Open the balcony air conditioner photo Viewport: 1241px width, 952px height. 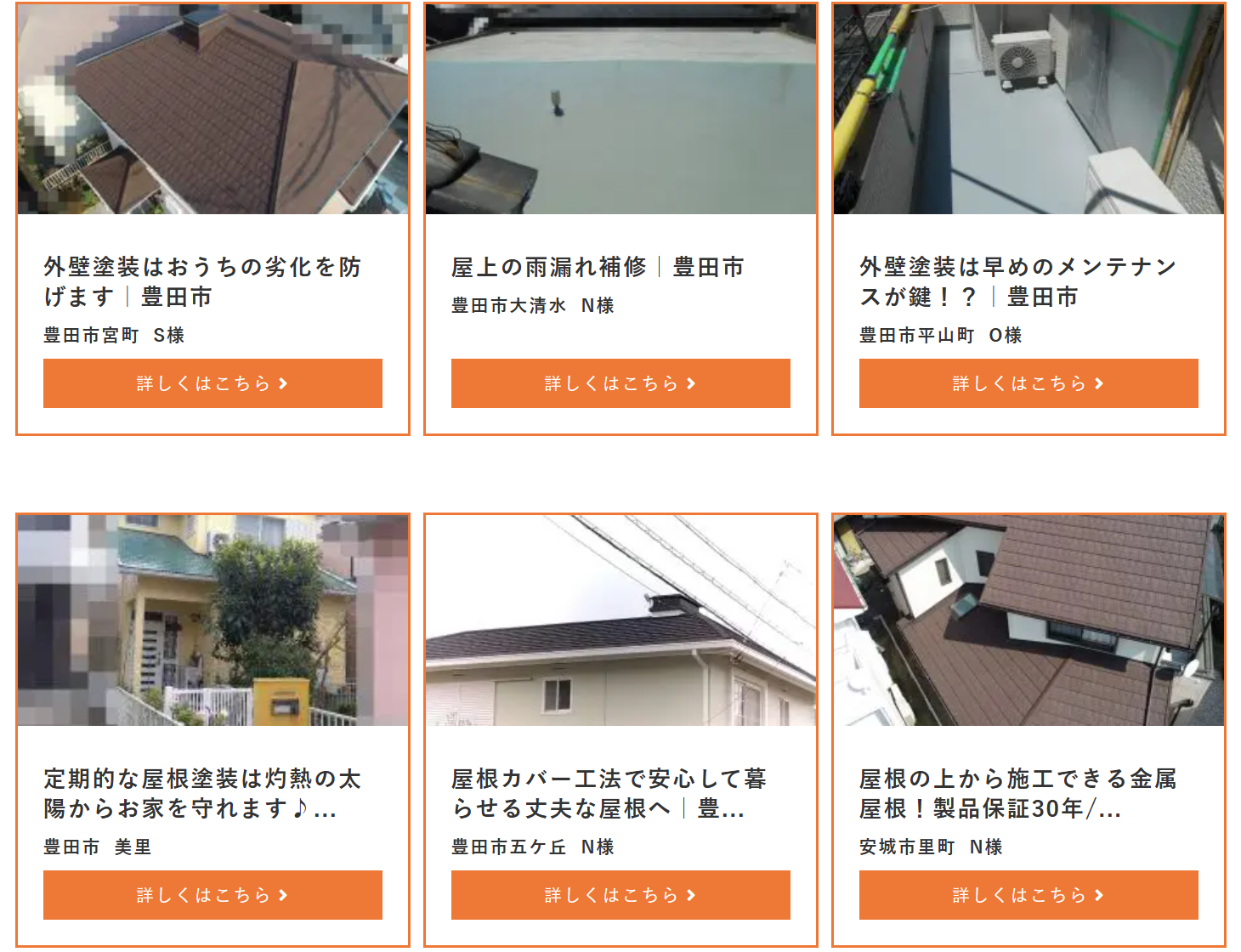point(1028,109)
